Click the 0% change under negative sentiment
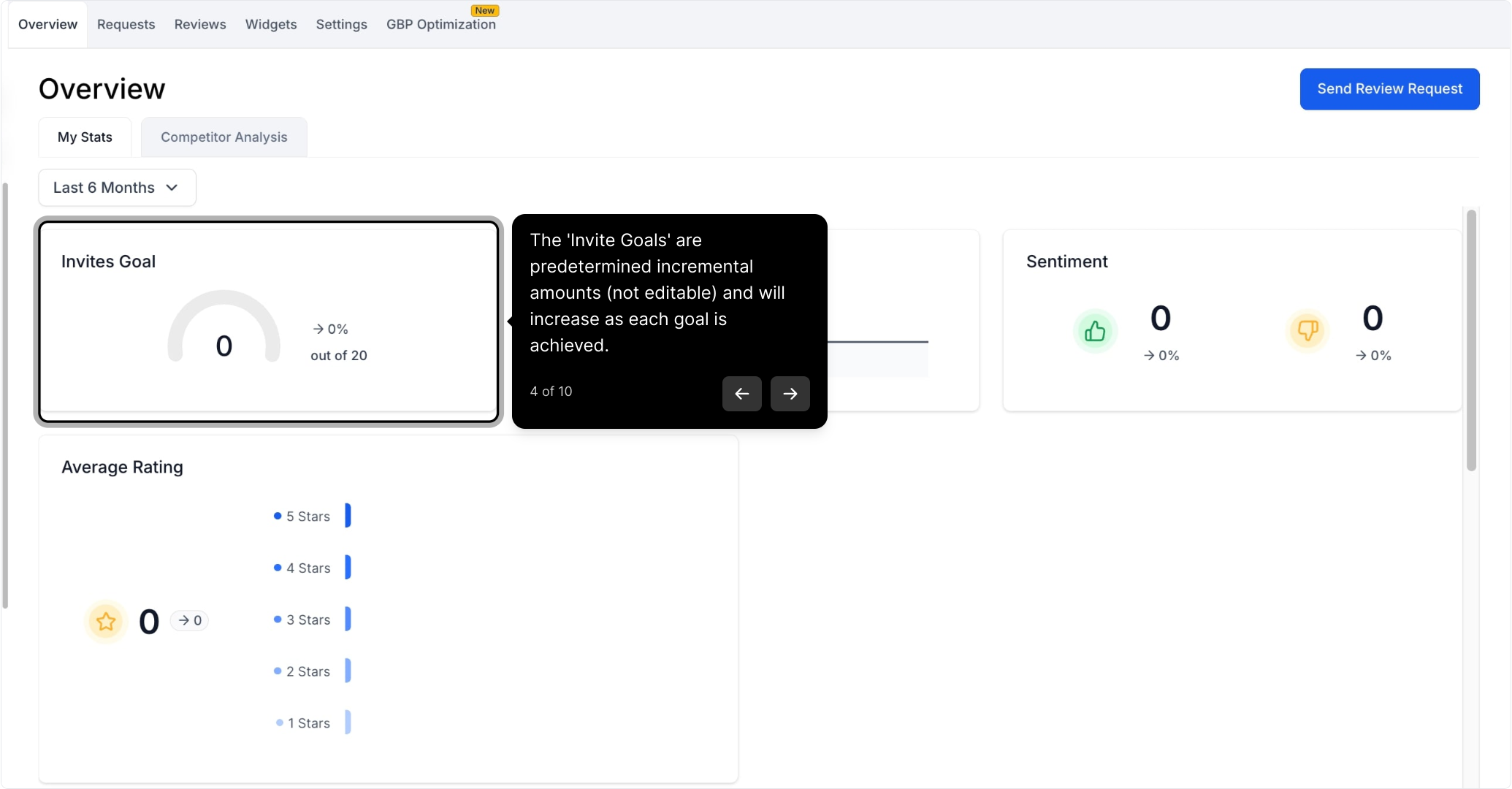The height and width of the screenshot is (789, 1512). tap(1373, 356)
